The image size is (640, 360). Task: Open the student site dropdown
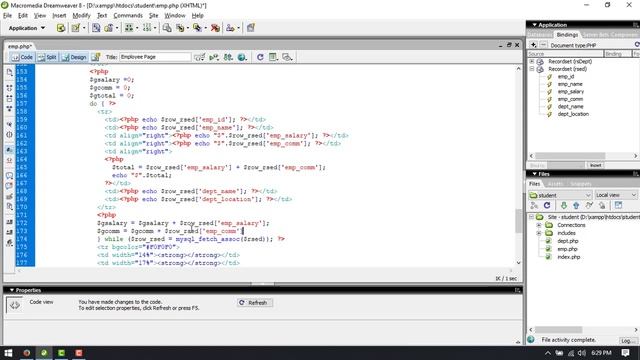coord(560,195)
